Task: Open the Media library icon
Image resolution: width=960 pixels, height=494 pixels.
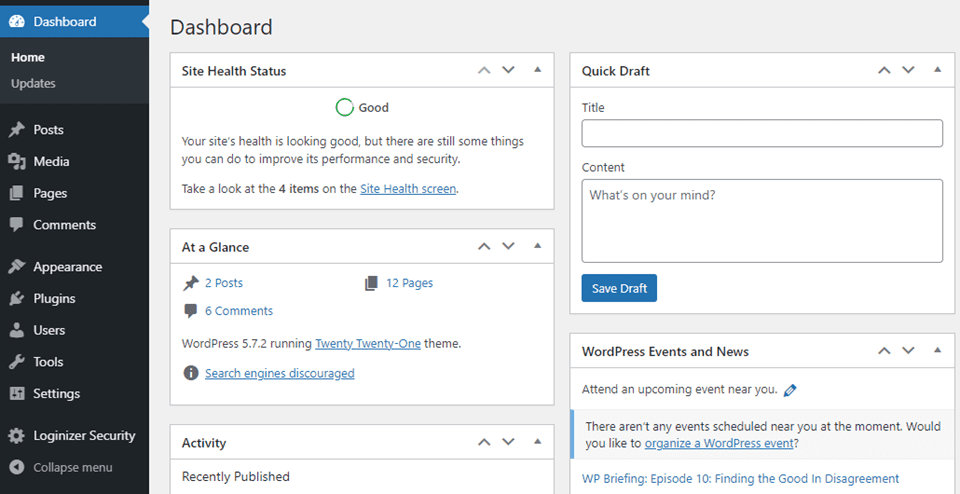Action: [x=17, y=162]
